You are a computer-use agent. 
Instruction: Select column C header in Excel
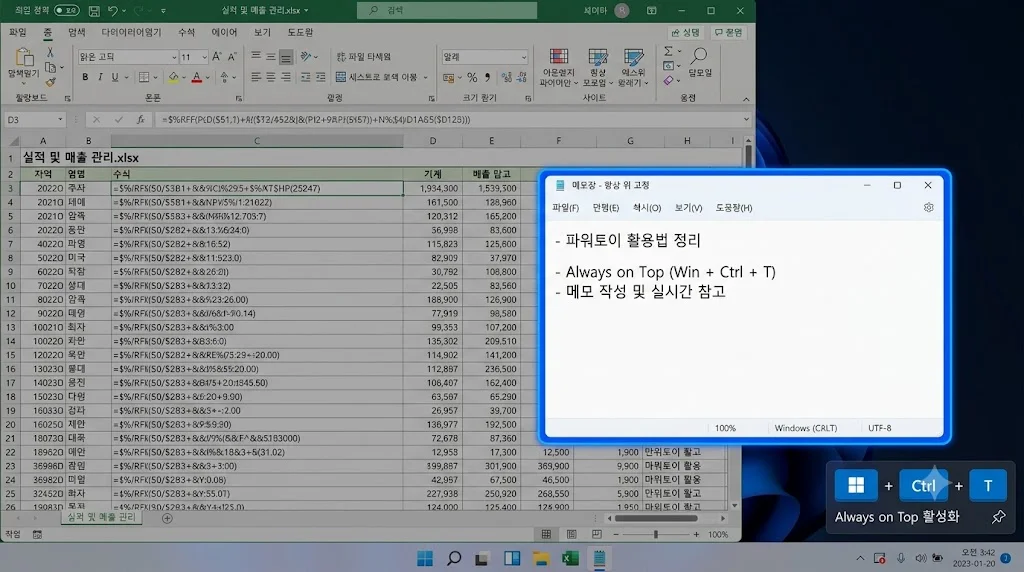tap(257, 140)
